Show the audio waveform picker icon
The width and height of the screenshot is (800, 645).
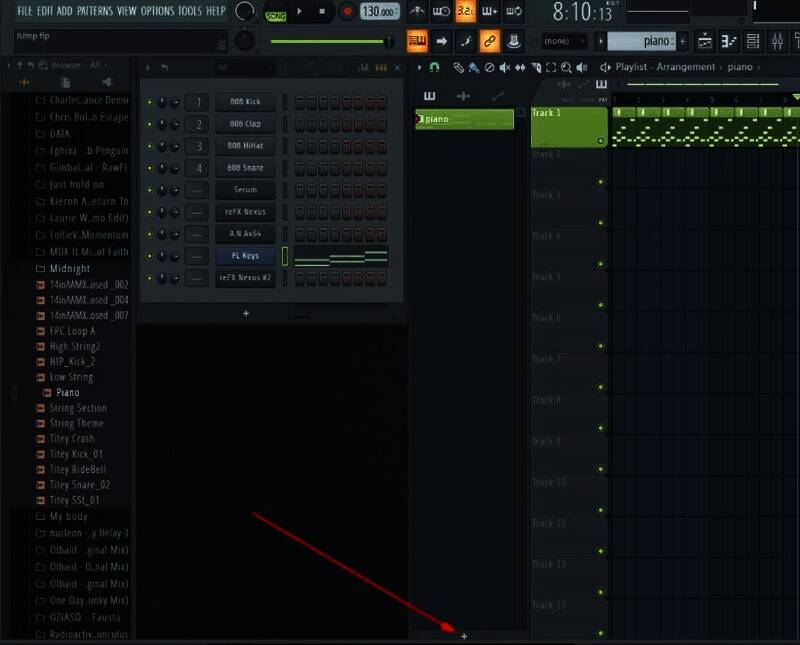click(463, 96)
